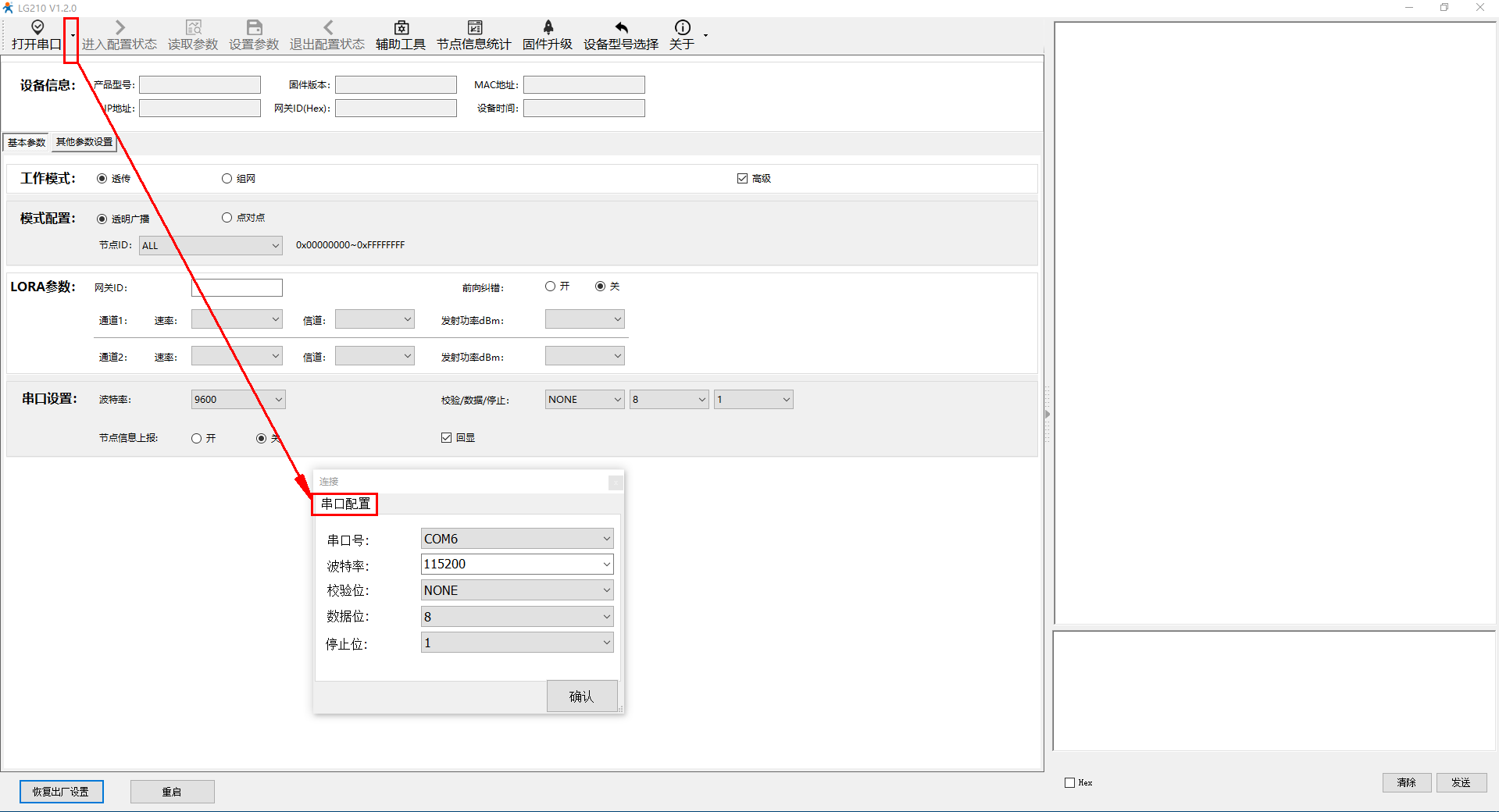
Task: Click the 固件升级 rocket icon
Action: (548, 28)
